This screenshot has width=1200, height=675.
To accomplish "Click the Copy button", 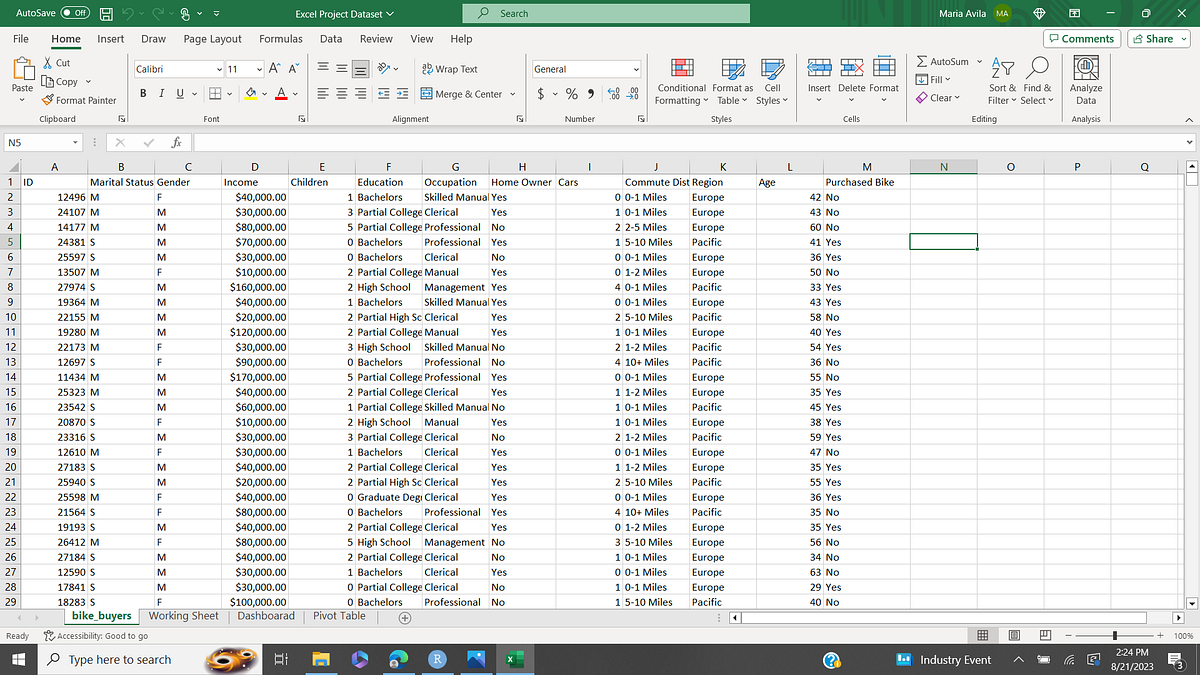I will pos(60,82).
